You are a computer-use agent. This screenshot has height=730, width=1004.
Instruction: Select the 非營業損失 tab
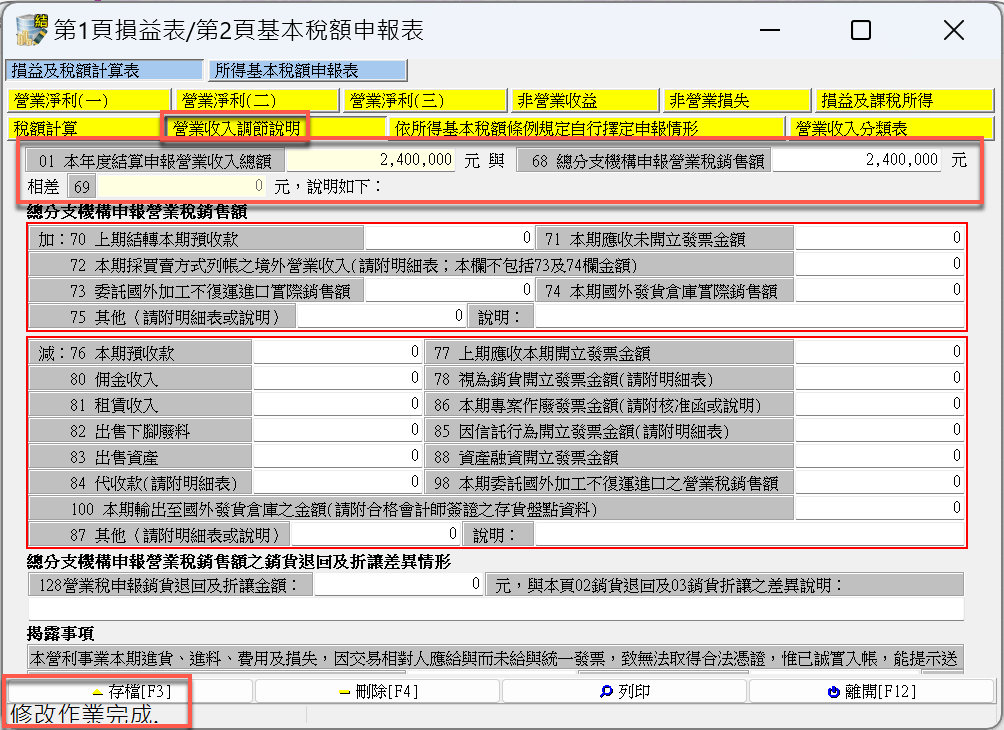tap(737, 101)
